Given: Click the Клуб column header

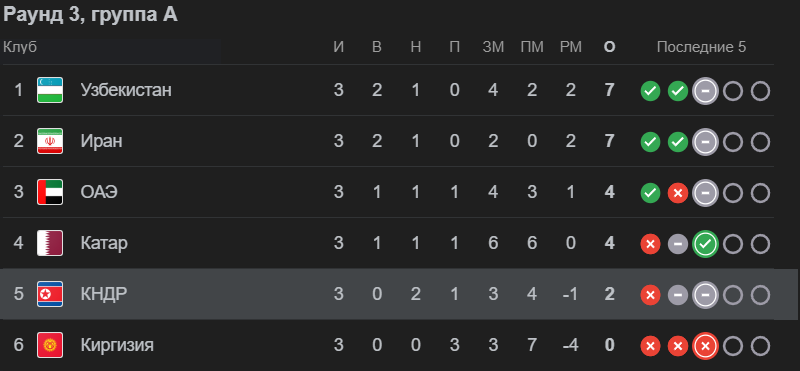Looking at the screenshot, I should click(20, 47).
